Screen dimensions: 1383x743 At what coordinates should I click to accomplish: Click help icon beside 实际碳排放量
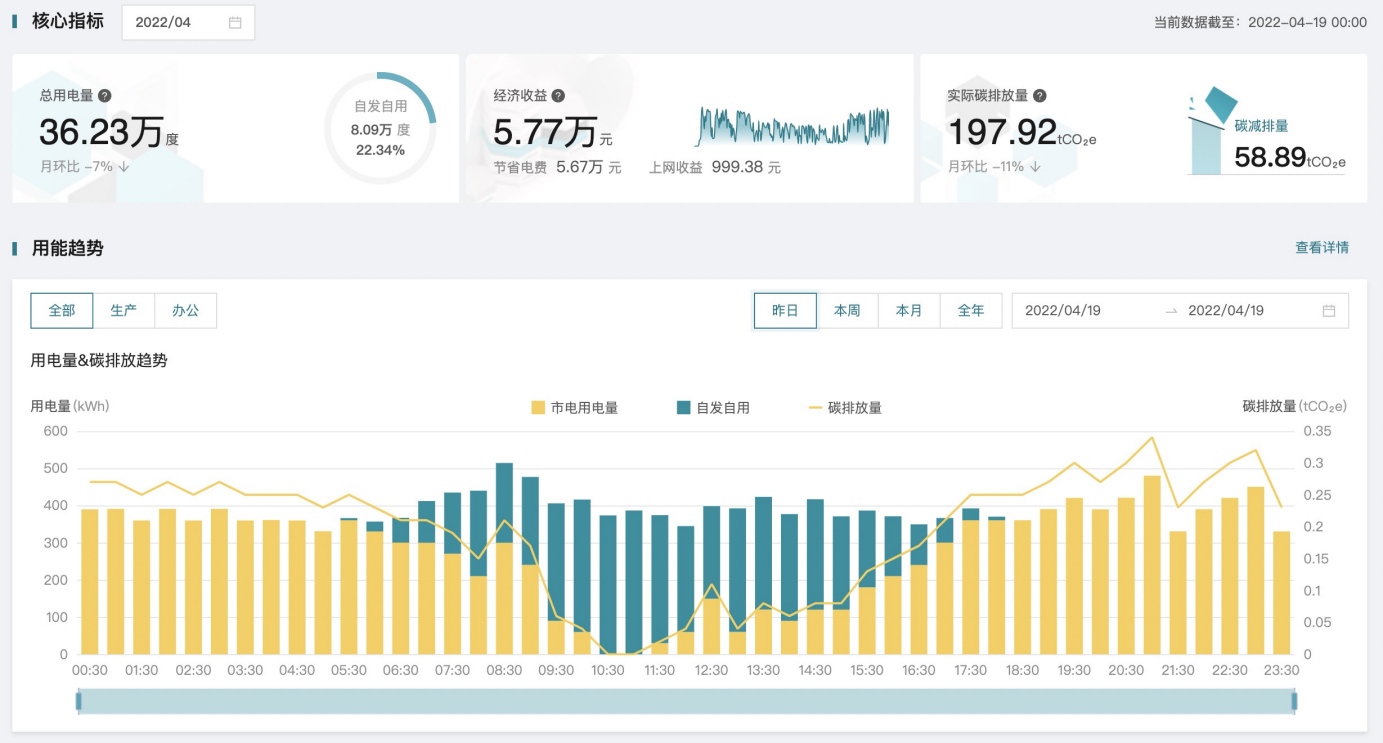[1040, 96]
